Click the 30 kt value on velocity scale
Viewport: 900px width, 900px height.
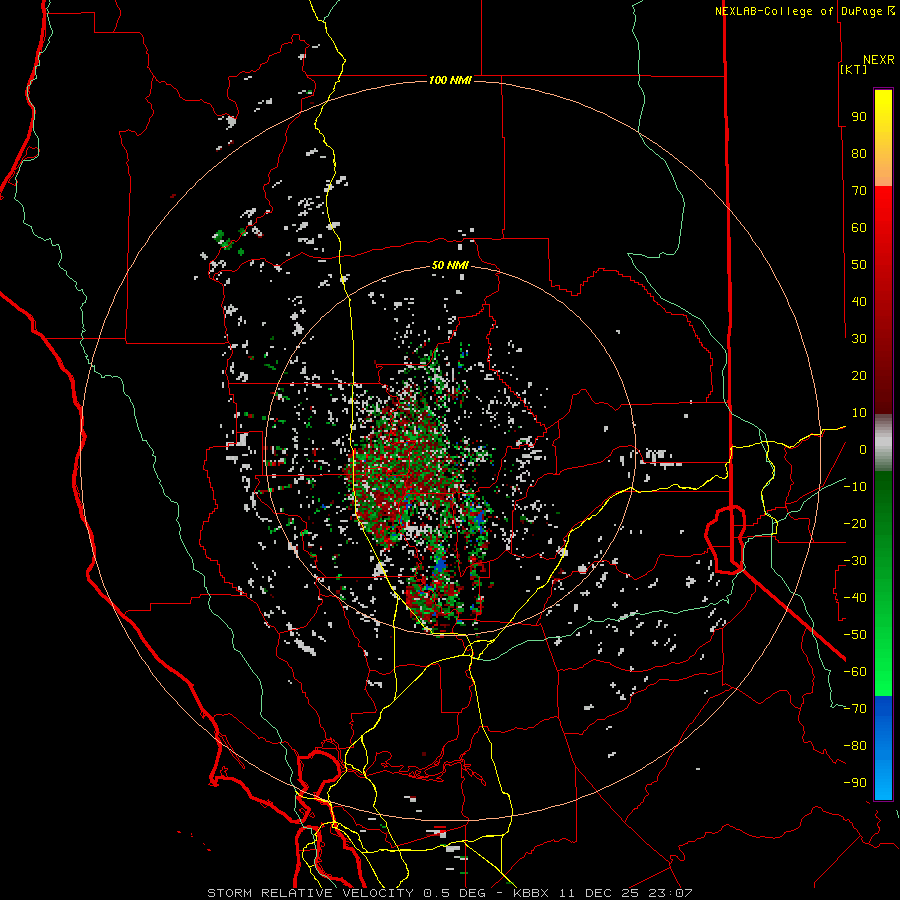[859, 339]
